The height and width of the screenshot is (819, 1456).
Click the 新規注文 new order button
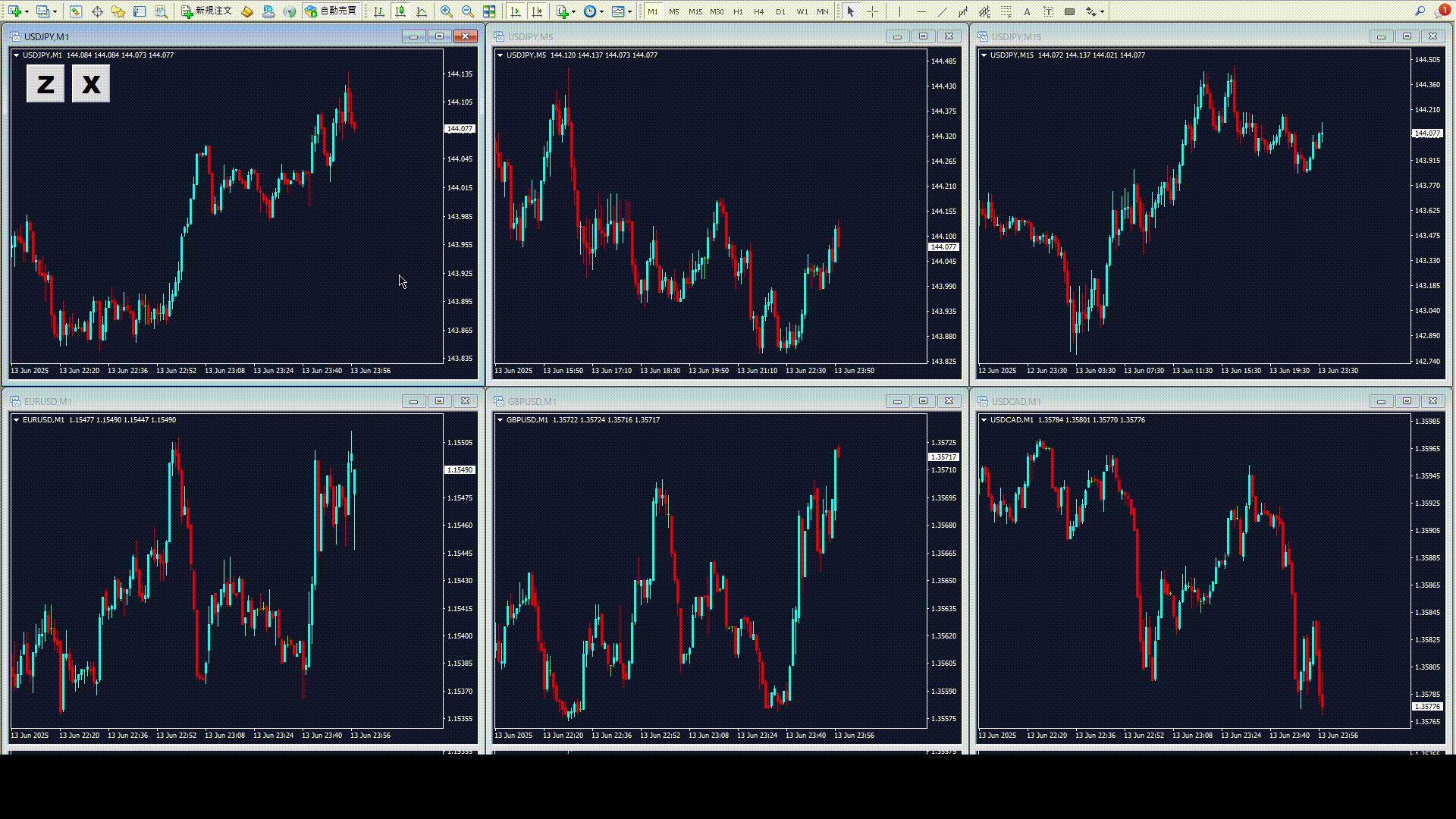pyautogui.click(x=206, y=11)
